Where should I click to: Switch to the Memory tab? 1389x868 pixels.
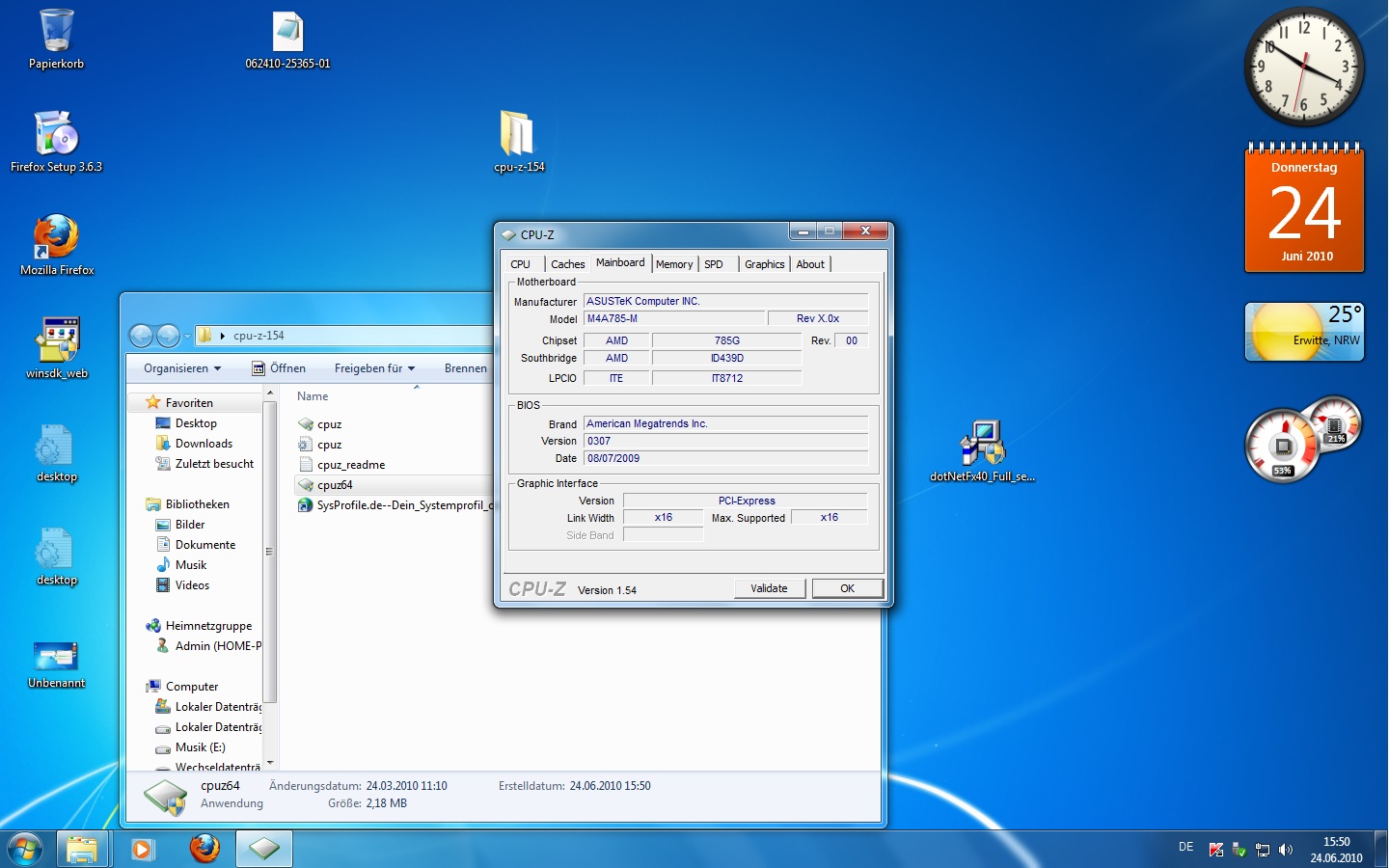point(674,264)
